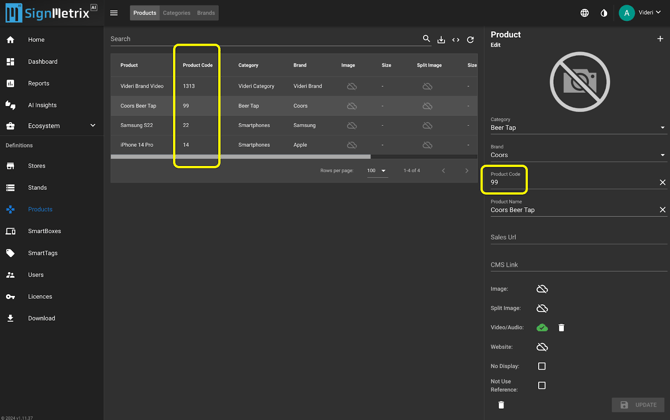Open the Brand dropdown showing Coors
Image resolution: width=670 pixels, height=420 pixels.
[x=577, y=155]
